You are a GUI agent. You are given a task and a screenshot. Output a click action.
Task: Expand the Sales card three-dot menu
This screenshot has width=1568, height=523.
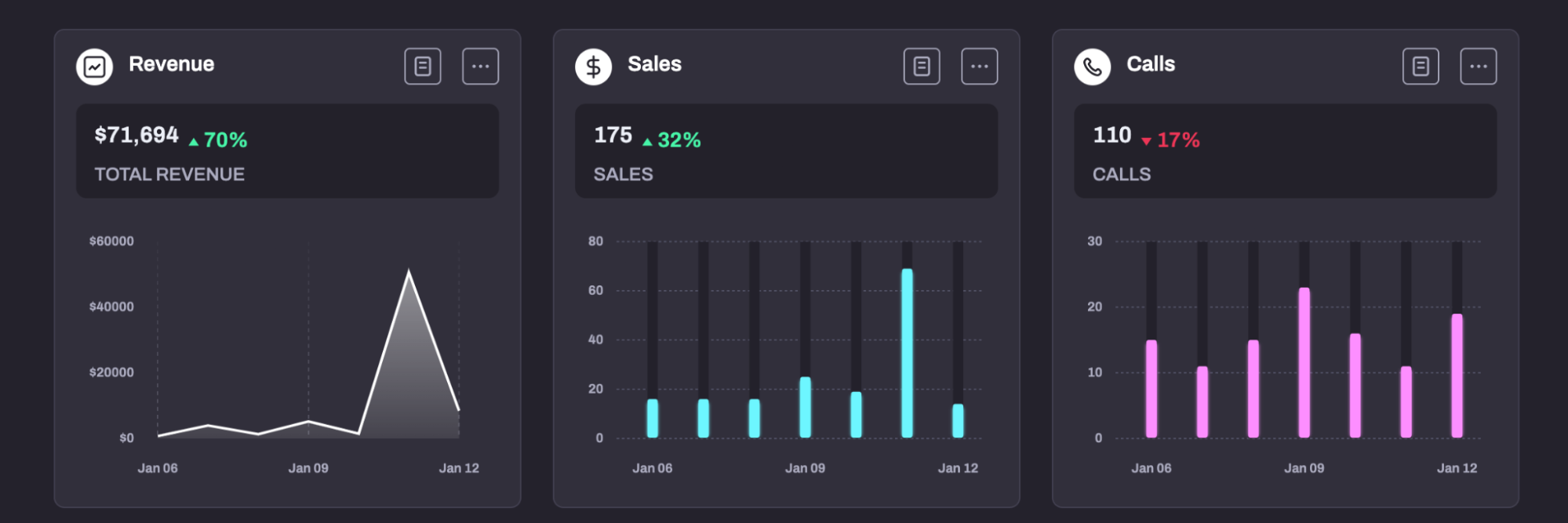pyautogui.click(x=980, y=67)
